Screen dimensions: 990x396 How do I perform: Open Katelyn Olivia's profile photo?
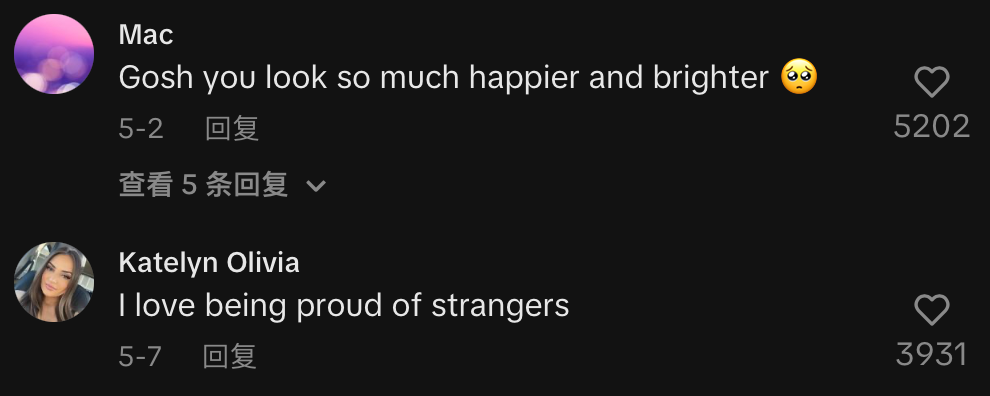tap(54, 282)
